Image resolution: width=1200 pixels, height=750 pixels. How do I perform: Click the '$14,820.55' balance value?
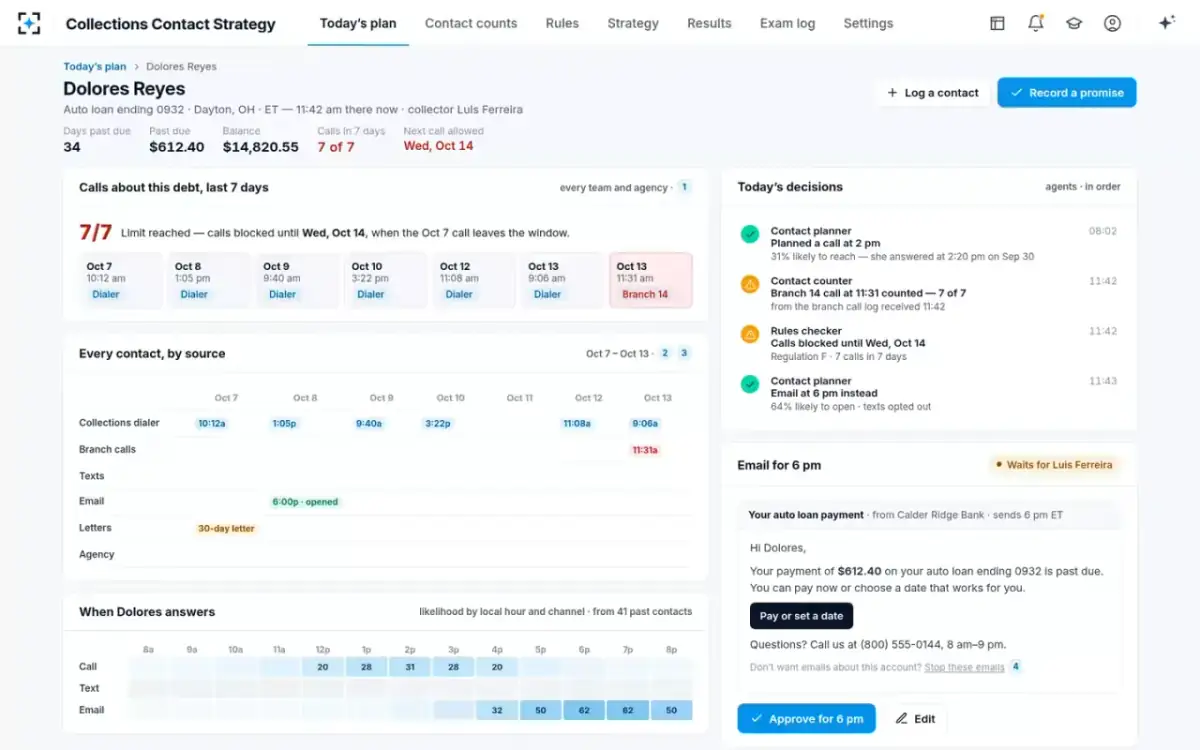click(260, 147)
